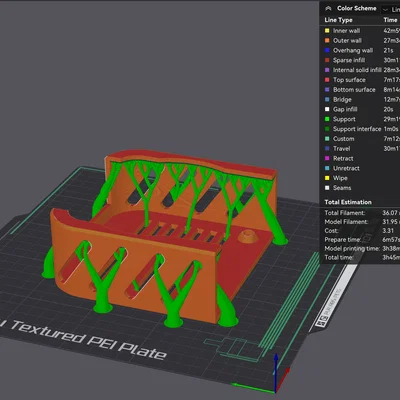Click the Line Type column header
The width and height of the screenshot is (400, 400).
point(338,20)
